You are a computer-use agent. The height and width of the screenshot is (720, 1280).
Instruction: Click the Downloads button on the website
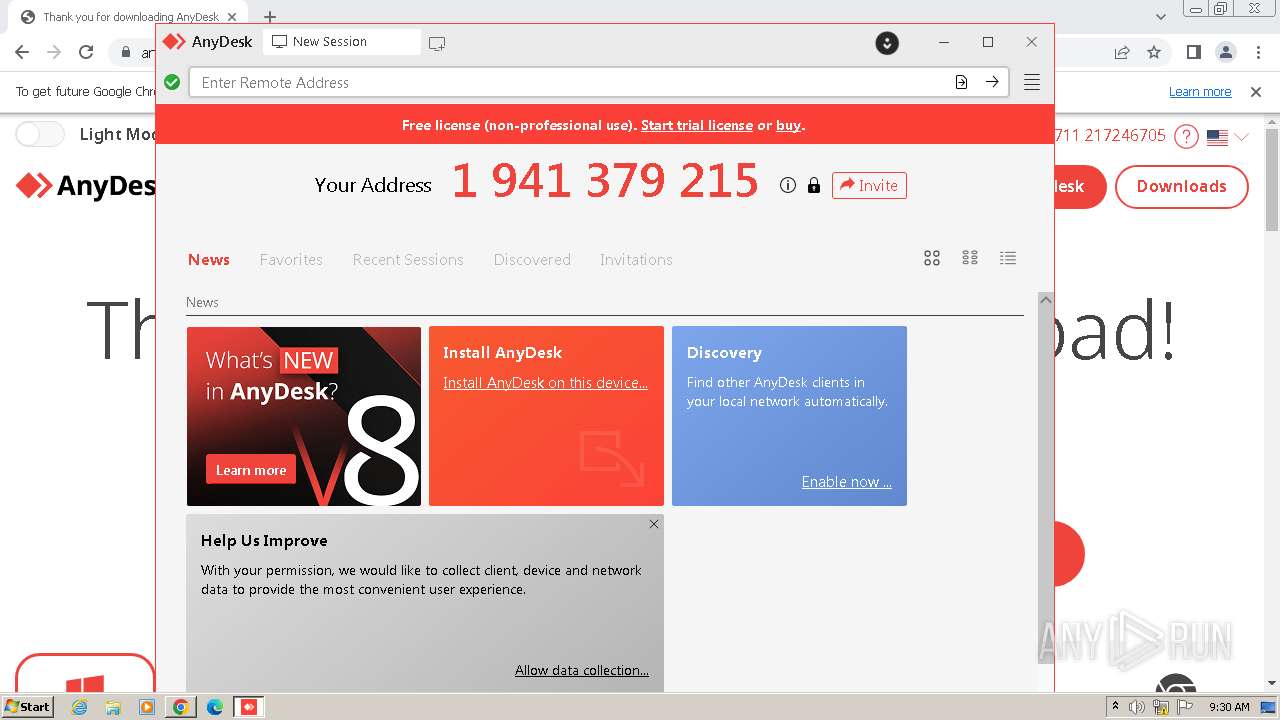tap(1181, 186)
